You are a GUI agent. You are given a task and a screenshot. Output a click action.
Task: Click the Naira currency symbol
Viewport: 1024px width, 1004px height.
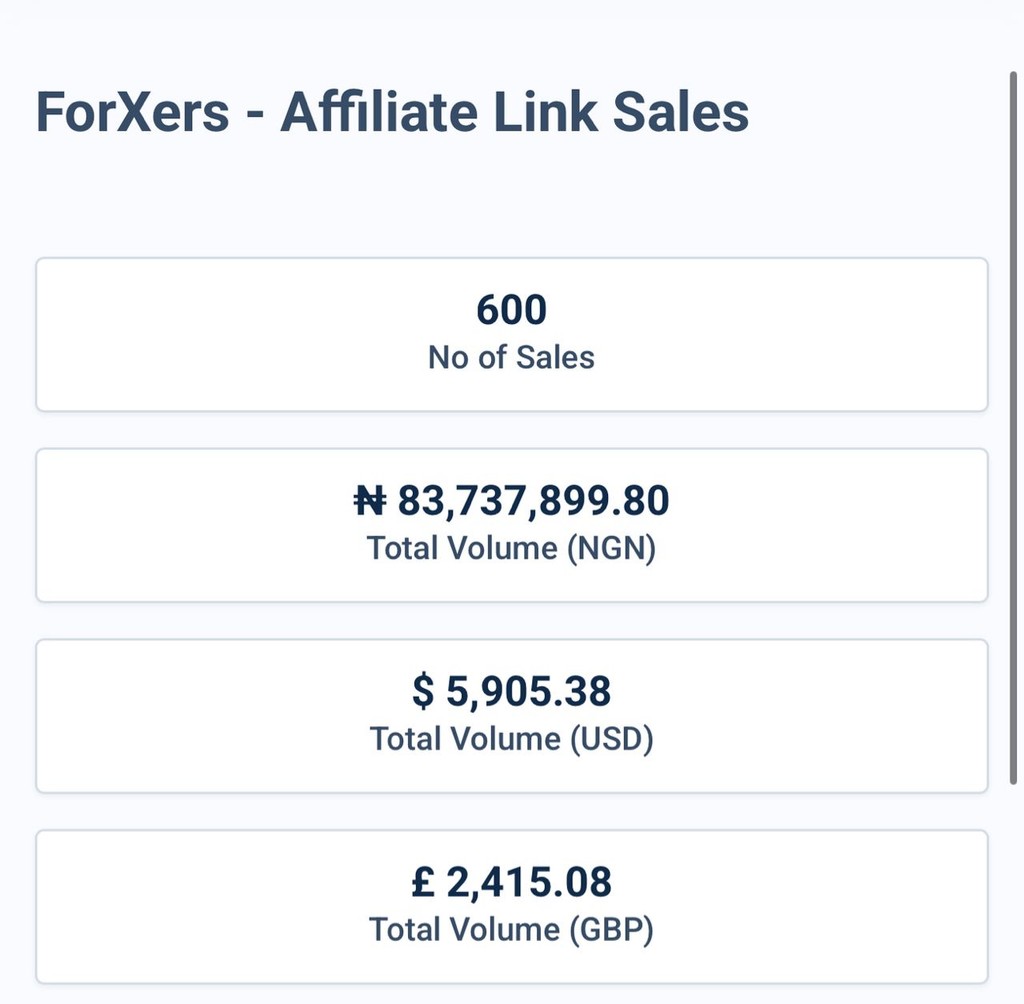(x=371, y=501)
